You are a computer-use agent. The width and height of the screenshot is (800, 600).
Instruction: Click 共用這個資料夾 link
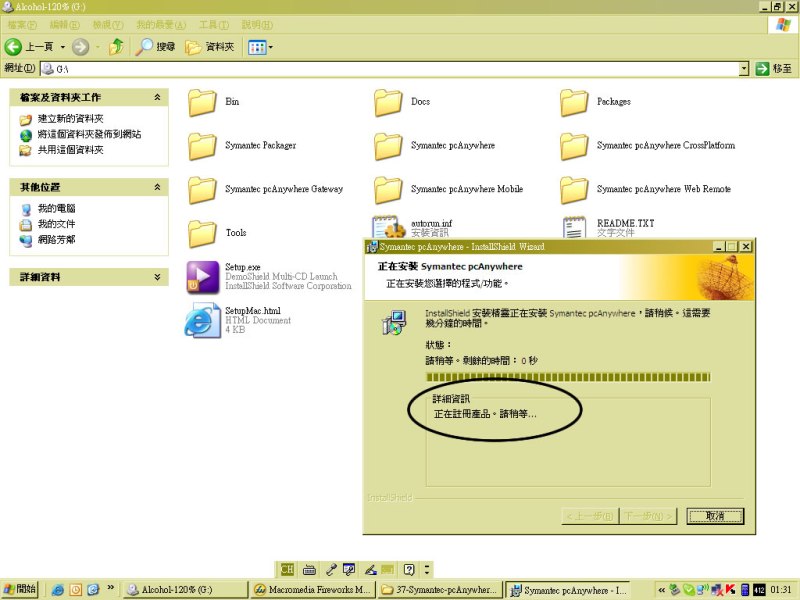click(x=70, y=150)
